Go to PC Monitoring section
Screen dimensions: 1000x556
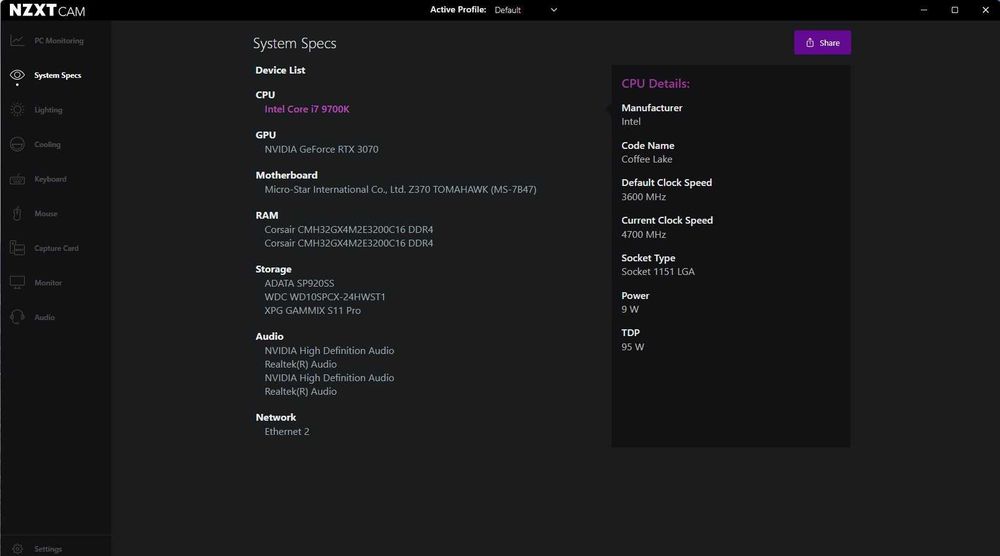[59, 41]
